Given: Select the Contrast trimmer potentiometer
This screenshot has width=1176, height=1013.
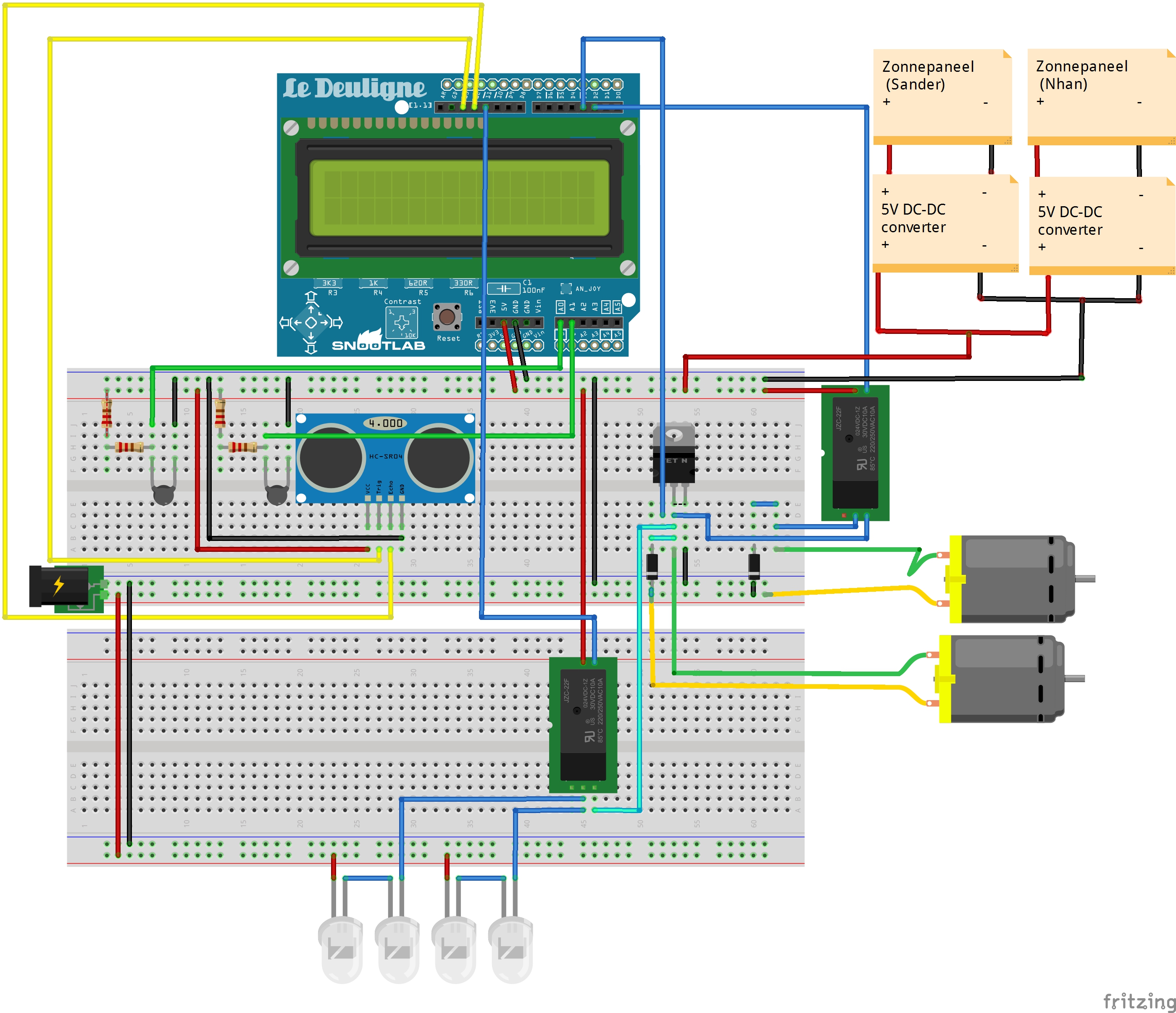Looking at the screenshot, I should pyautogui.click(x=401, y=323).
